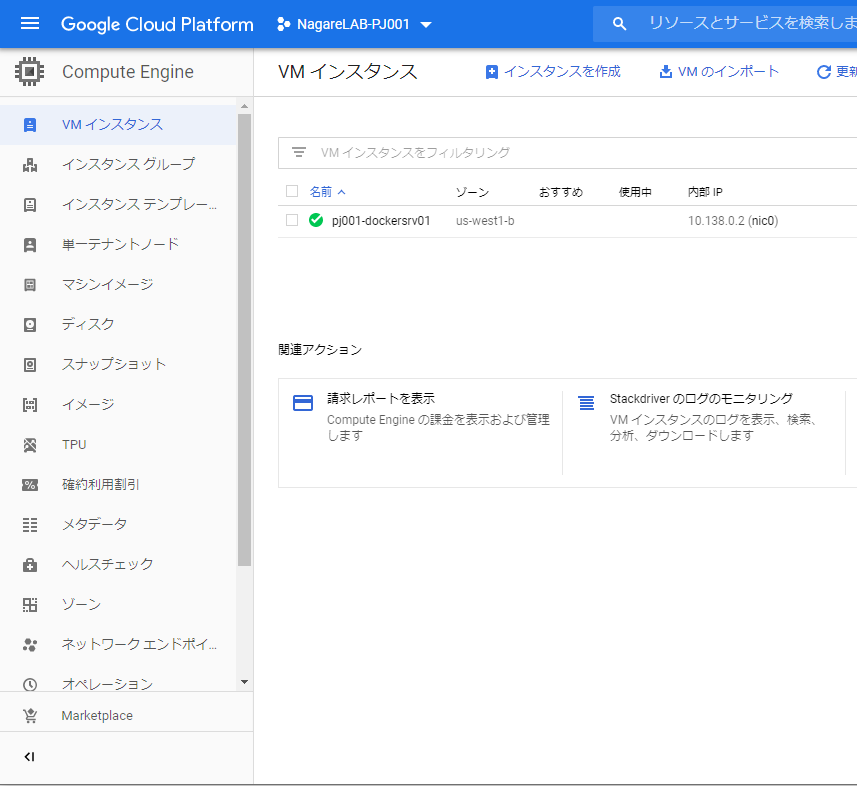Open the pj001-dockersrv01 instance link

coord(381,221)
